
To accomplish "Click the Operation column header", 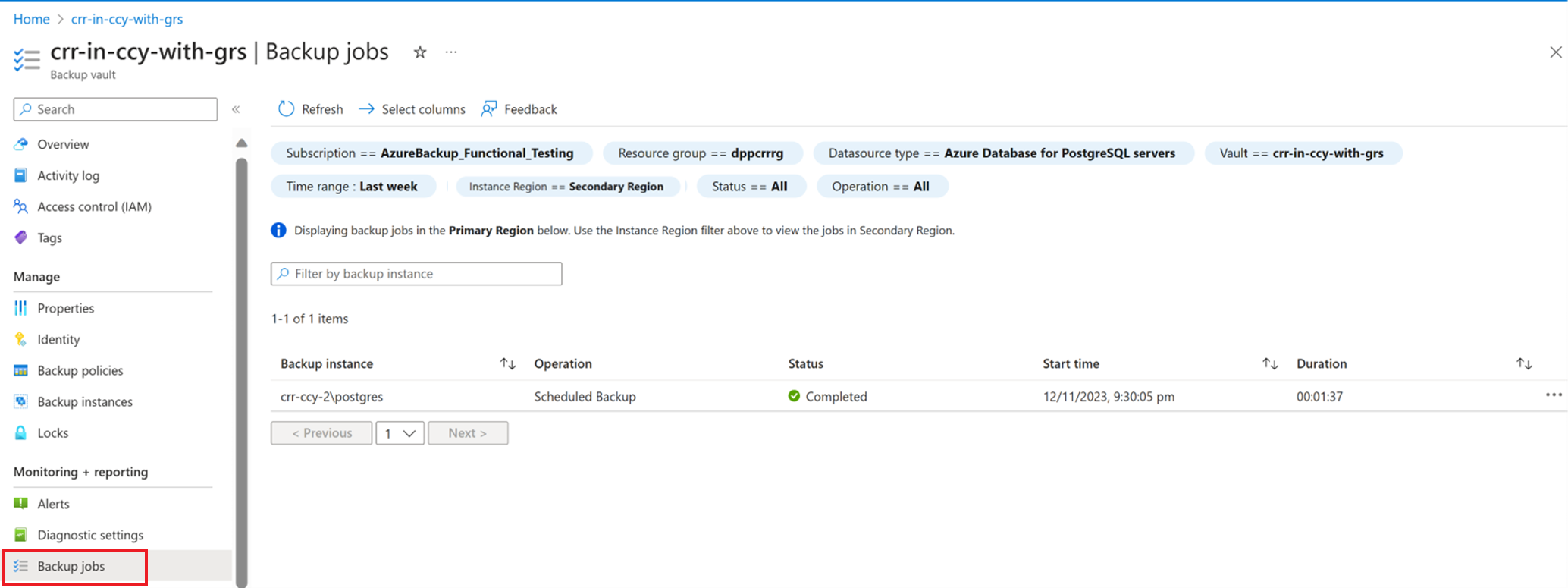I will coord(563,364).
